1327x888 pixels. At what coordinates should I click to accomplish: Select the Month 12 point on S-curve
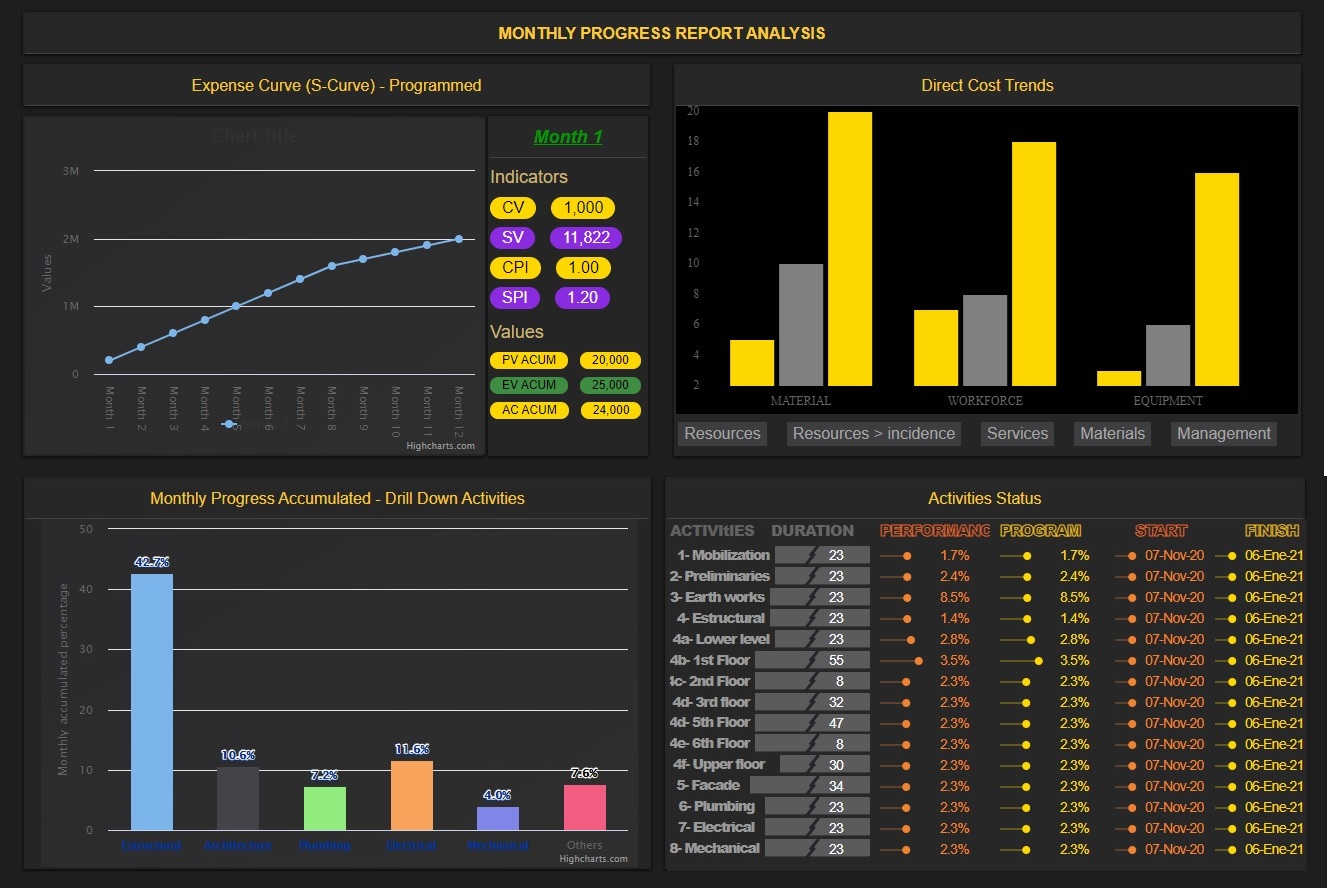[x=459, y=239]
